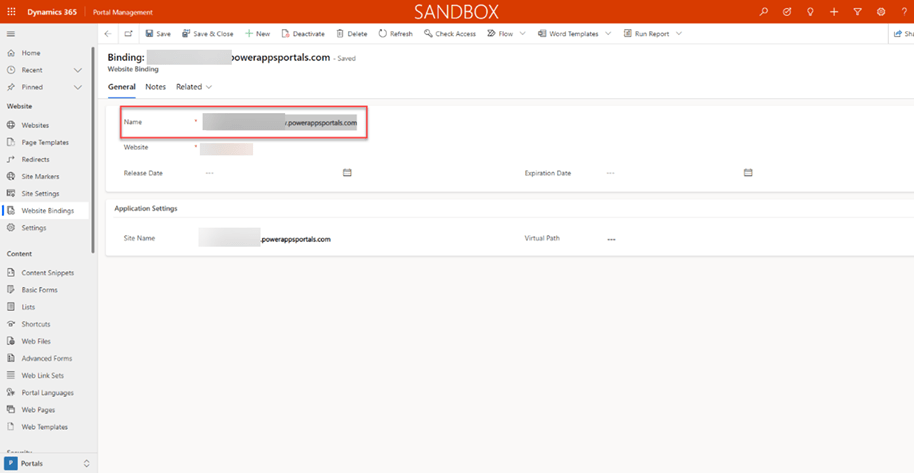Click the plus quick create icon
Screen dimensions: 914x473
tap(834, 12)
